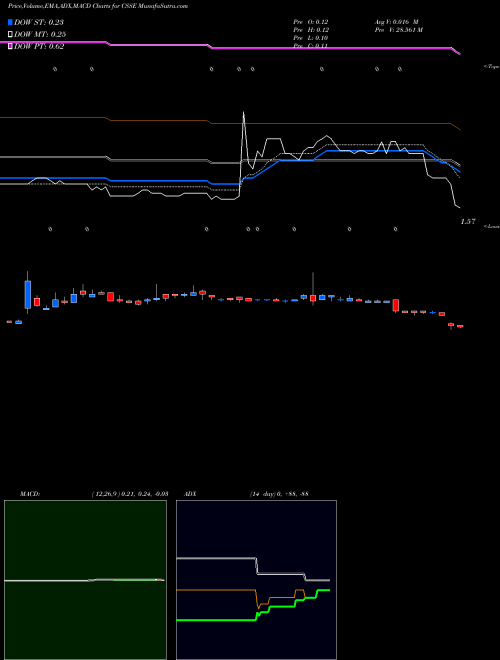Image resolution: width=500 pixels, height=660 pixels.
Task: Select the 'DOW ST: 0.23' legend label
Action: pyautogui.click(x=39, y=22)
